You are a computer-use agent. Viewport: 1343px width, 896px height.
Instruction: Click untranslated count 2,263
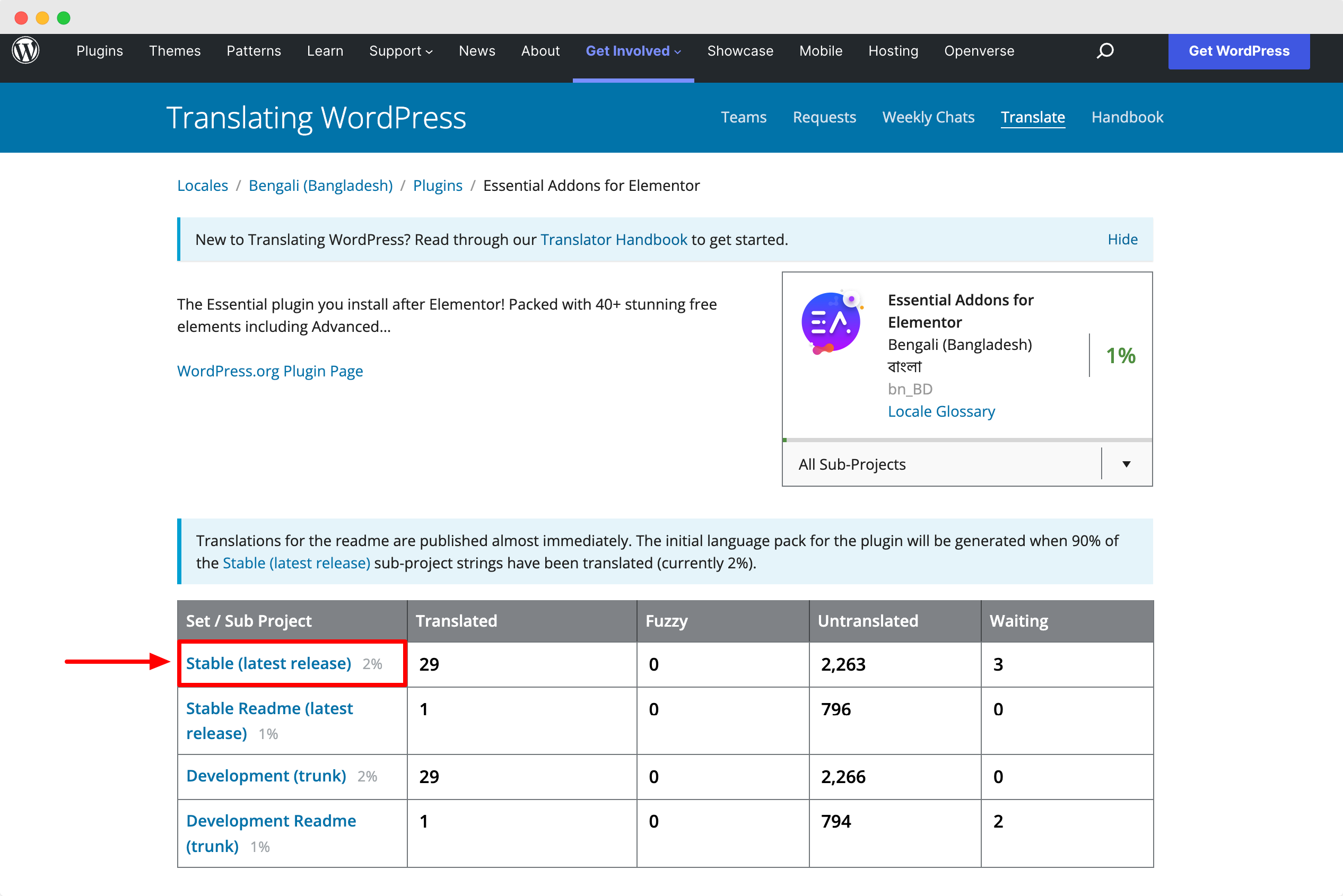tap(843, 664)
